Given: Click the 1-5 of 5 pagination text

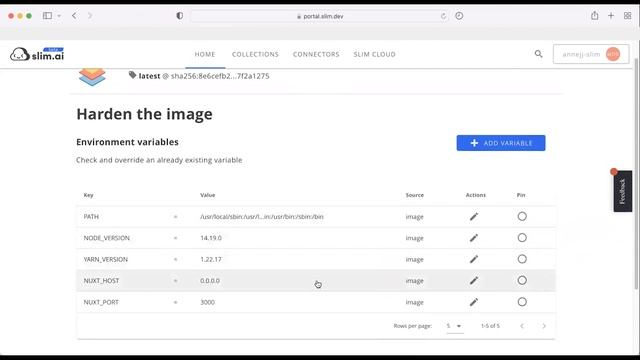Looking at the screenshot, I should point(490,326).
